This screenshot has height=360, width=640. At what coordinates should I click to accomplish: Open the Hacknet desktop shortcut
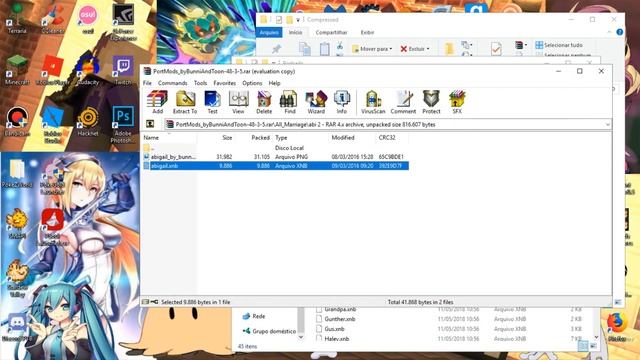coord(88,122)
